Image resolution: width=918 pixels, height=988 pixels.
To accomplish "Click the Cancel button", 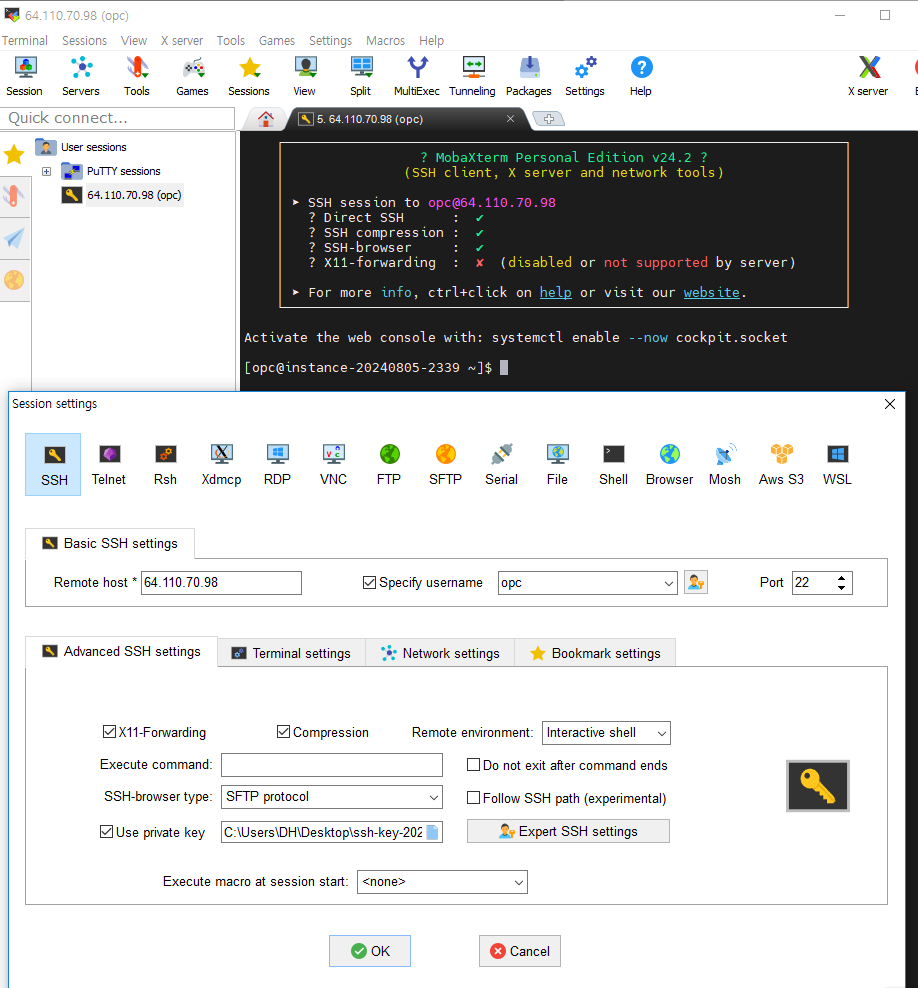I will (520, 951).
